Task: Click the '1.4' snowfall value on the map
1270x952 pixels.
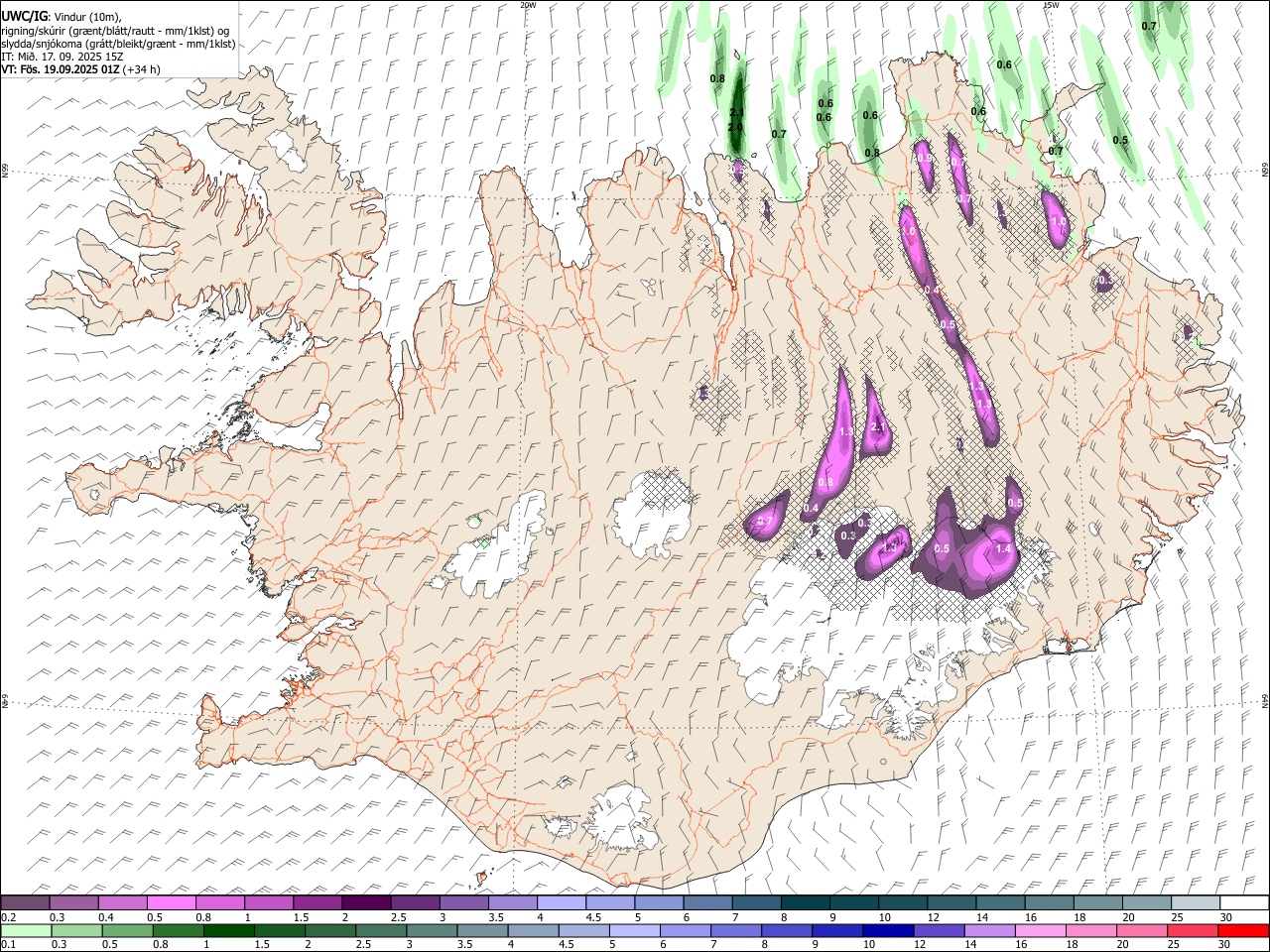Action: coord(1003,548)
